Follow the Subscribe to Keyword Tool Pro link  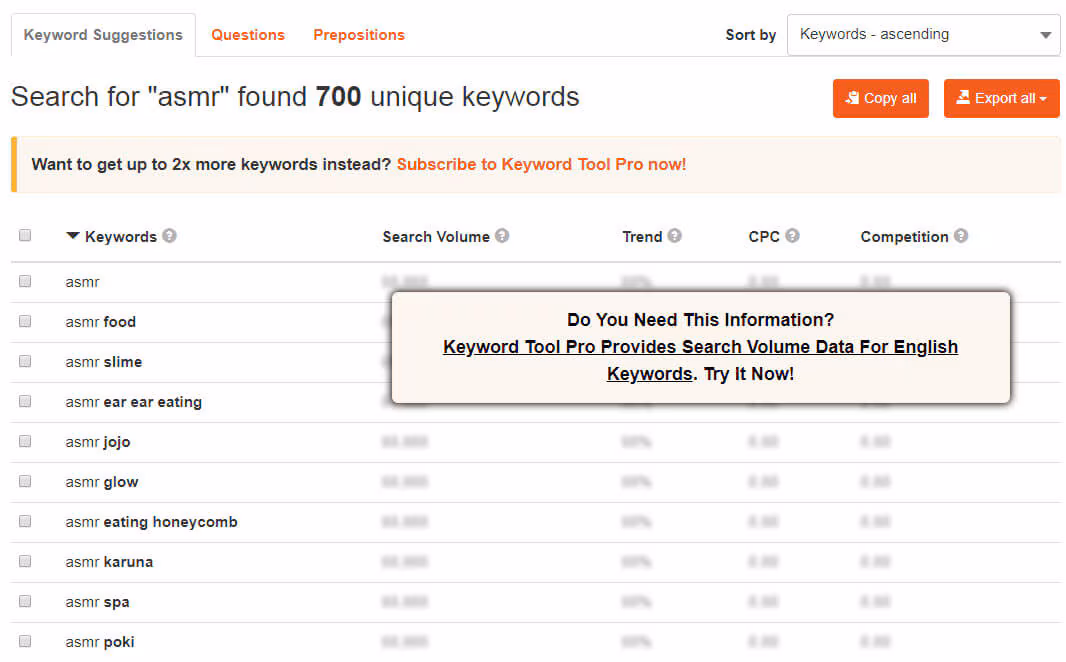pyautogui.click(x=541, y=164)
